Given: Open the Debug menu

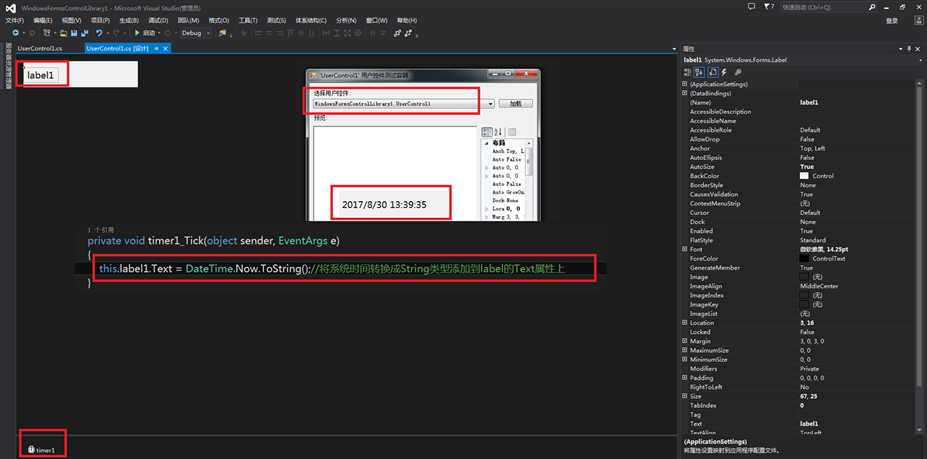Looking at the screenshot, I should pyautogui.click(x=158, y=20).
